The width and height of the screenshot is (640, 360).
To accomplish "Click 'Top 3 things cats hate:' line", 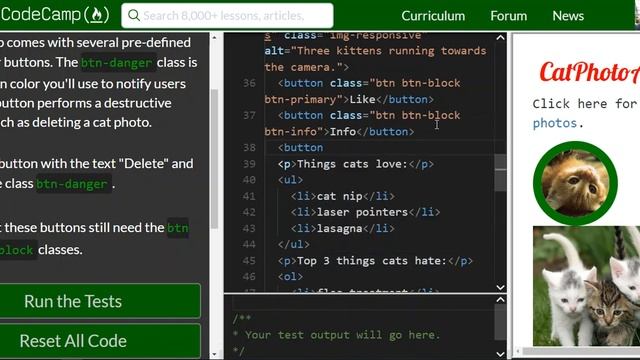I will coord(372,261).
